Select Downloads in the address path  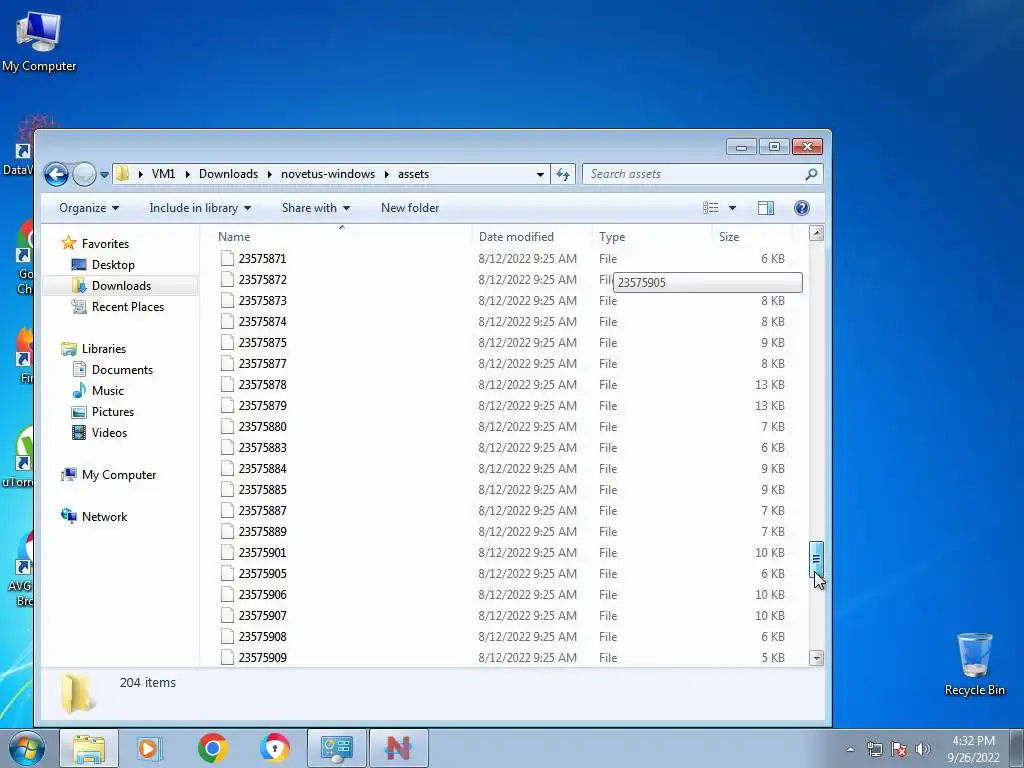[228, 174]
